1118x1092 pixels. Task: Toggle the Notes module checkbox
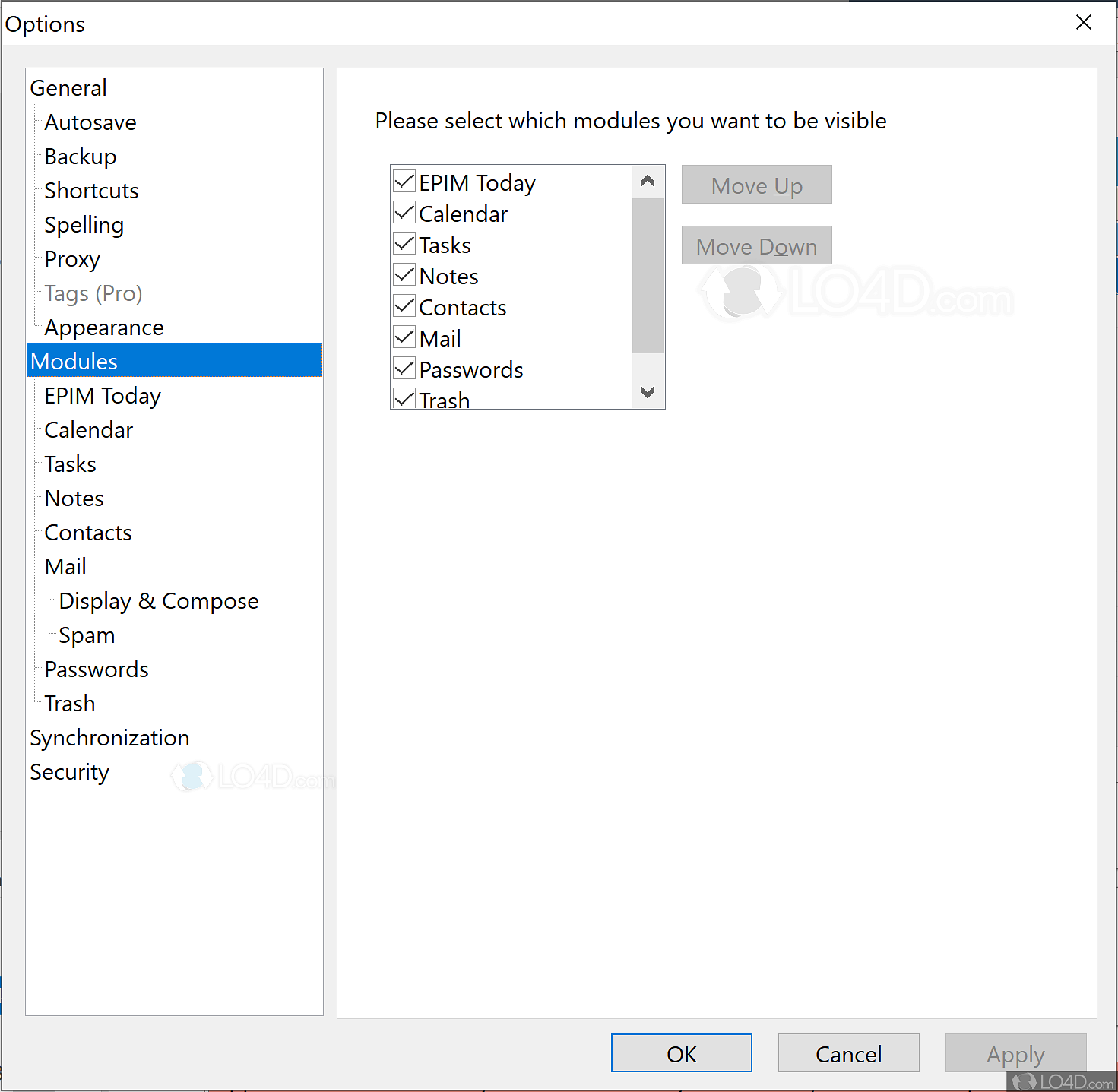404,276
